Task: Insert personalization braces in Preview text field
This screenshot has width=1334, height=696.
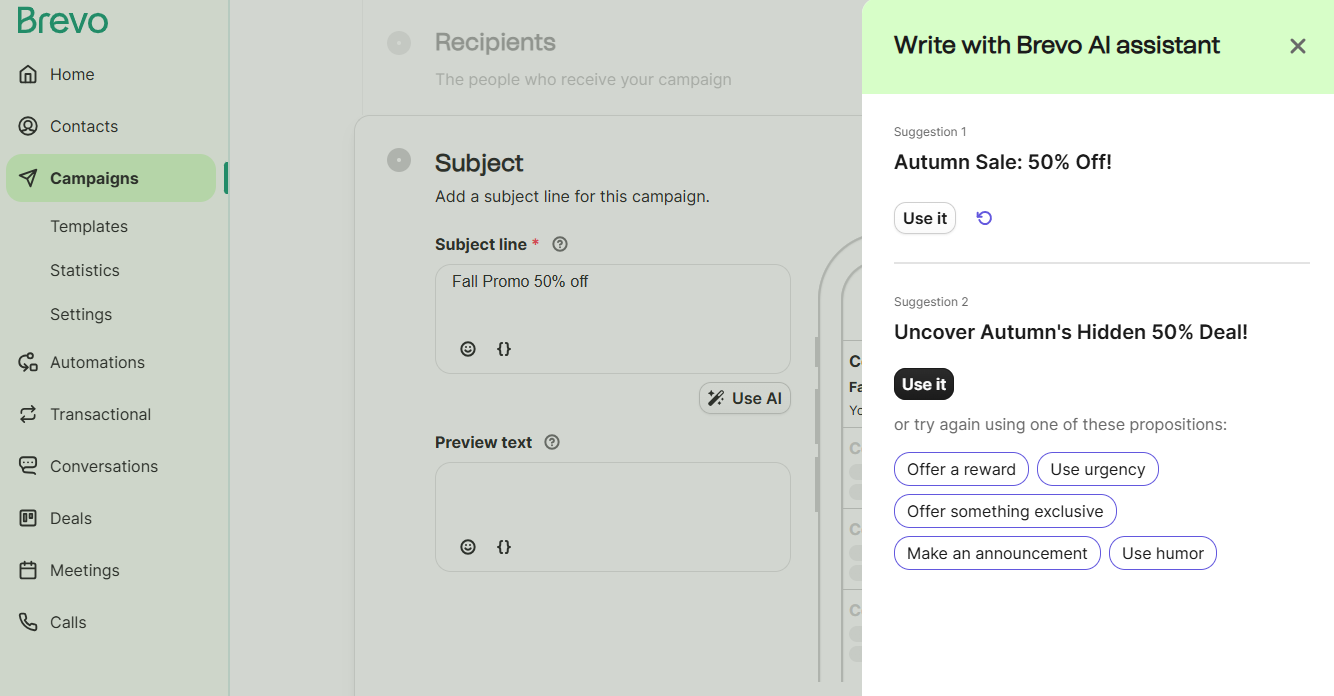Action: coord(504,547)
